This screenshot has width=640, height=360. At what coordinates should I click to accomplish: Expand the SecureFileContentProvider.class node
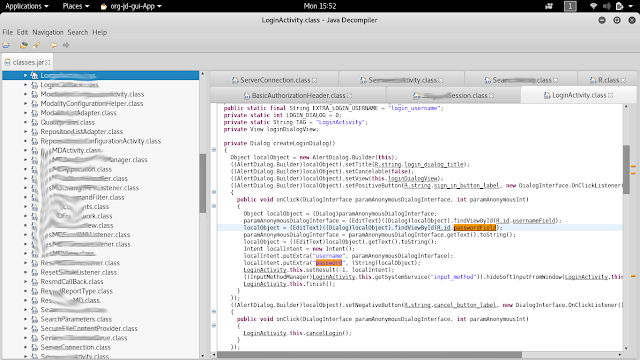pos(25,329)
